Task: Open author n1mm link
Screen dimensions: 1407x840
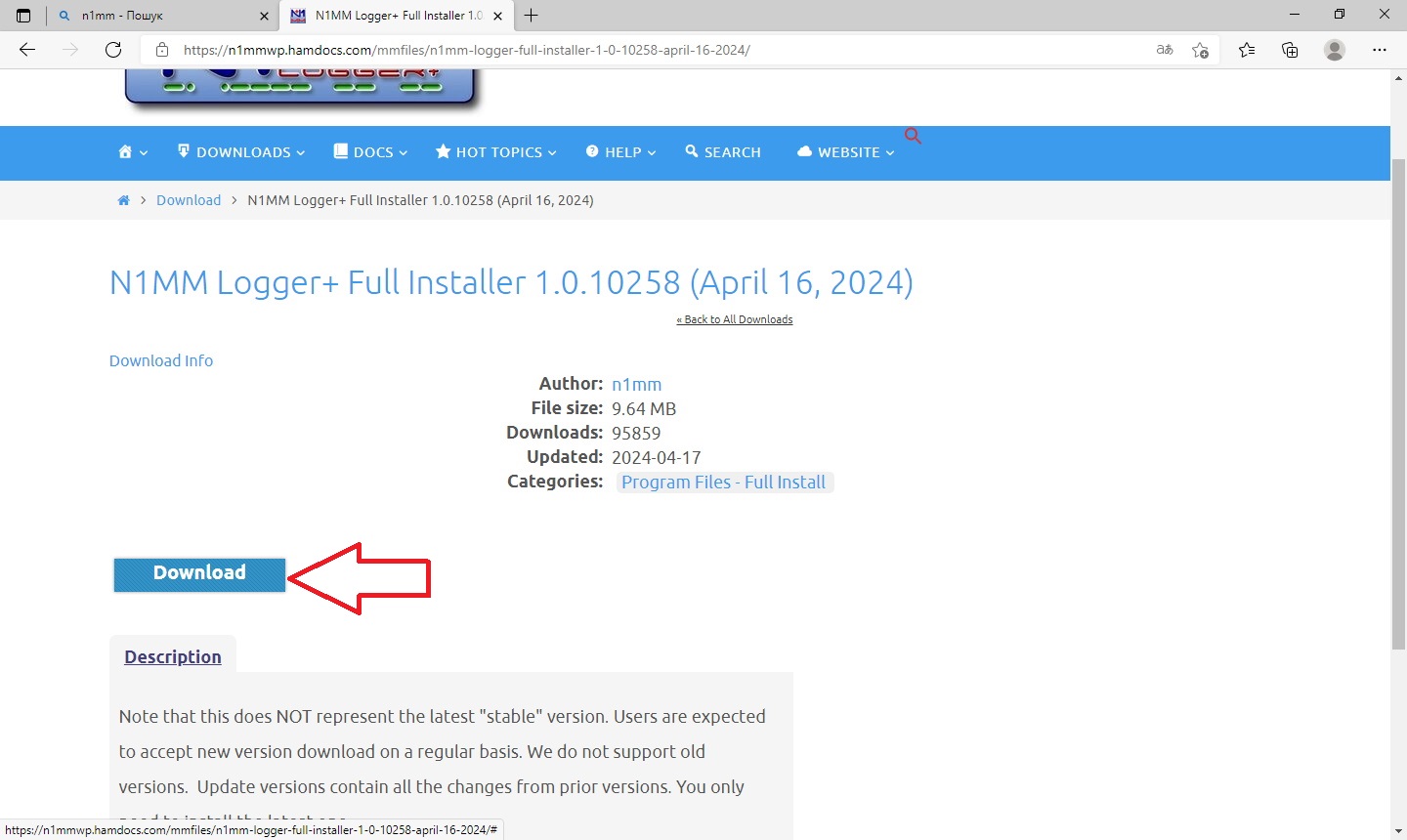Action: click(x=637, y=385)
